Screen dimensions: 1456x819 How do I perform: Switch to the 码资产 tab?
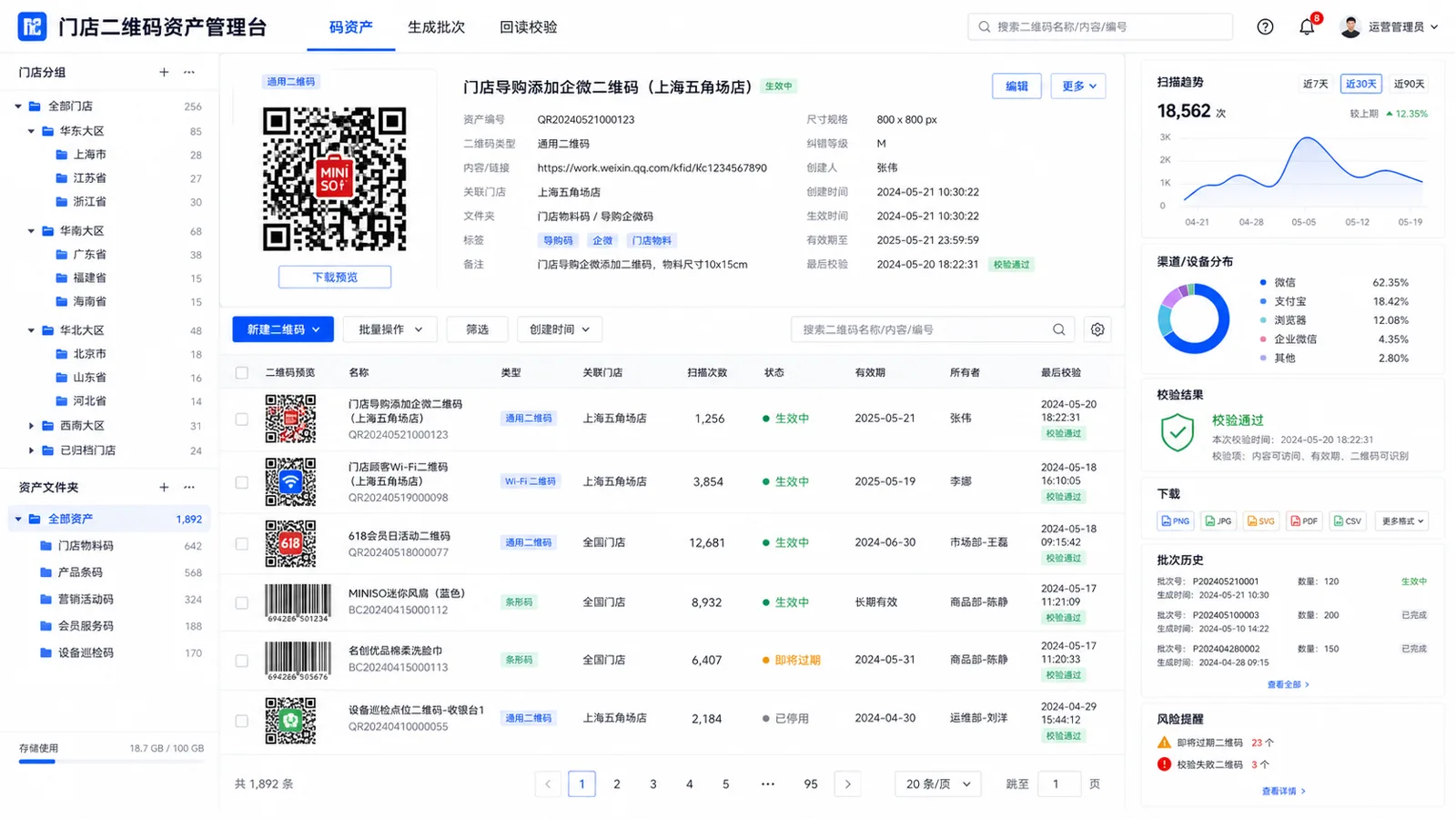coord(351,27)
